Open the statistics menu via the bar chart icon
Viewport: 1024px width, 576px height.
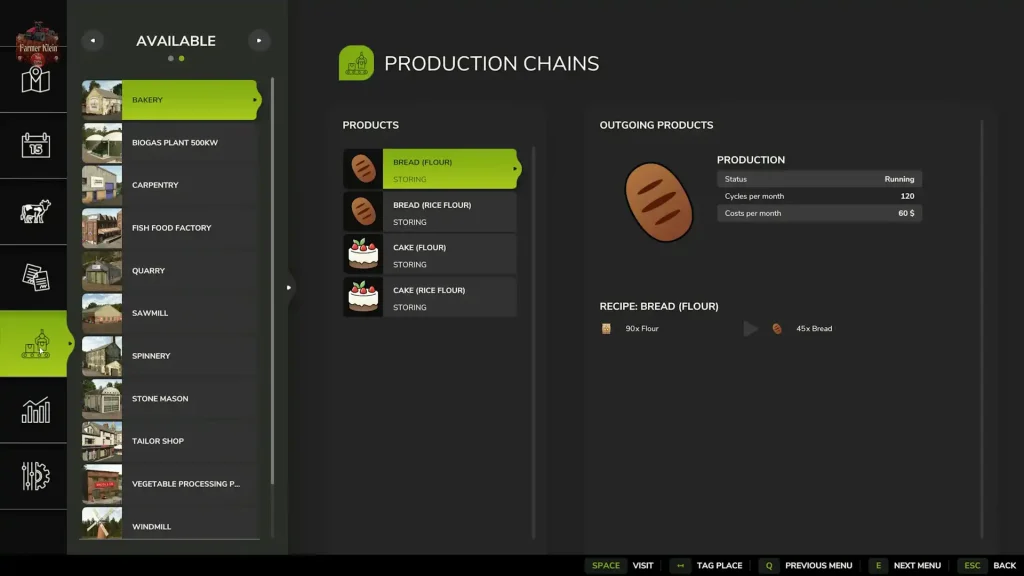[34, 410]
